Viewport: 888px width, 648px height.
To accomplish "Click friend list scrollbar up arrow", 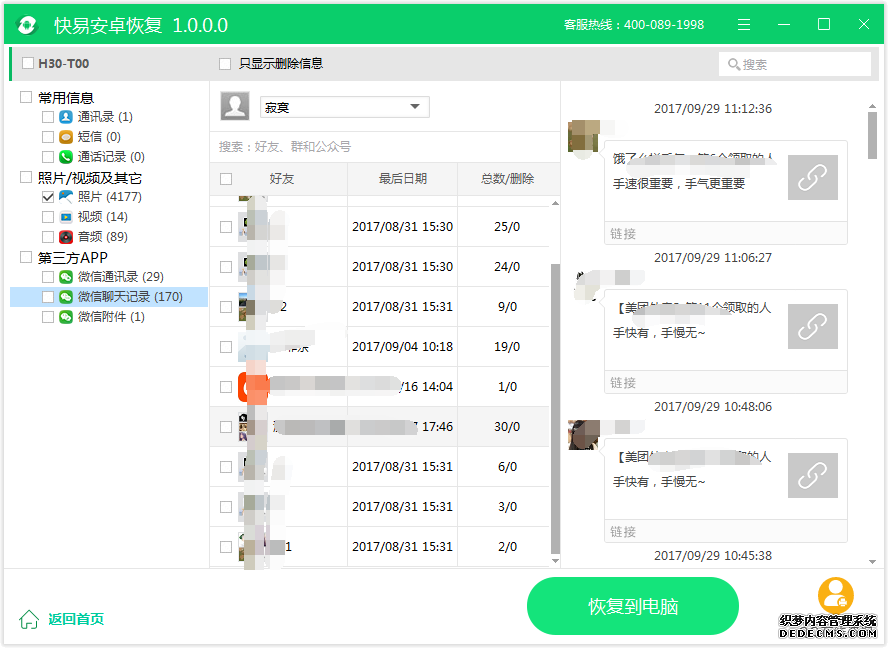I will coord(555,203).
